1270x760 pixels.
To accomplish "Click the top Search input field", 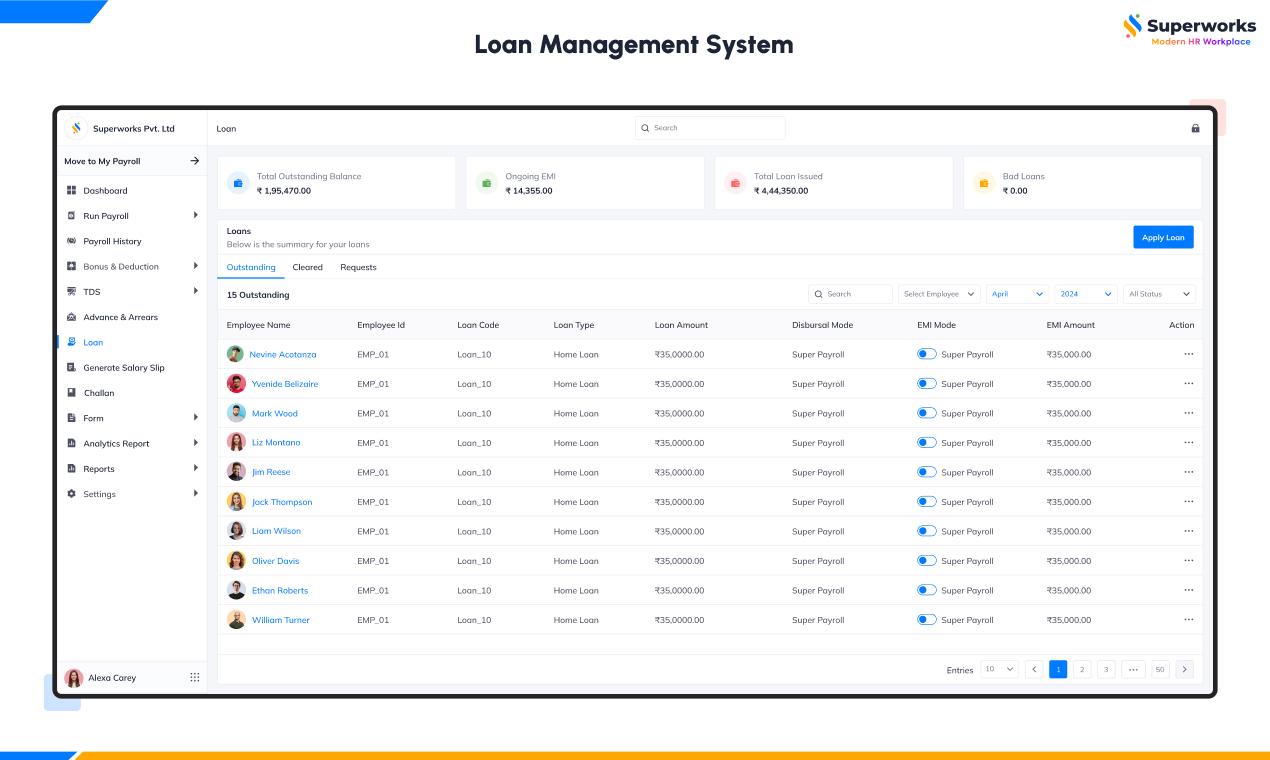I will click(x=710, y=128).
